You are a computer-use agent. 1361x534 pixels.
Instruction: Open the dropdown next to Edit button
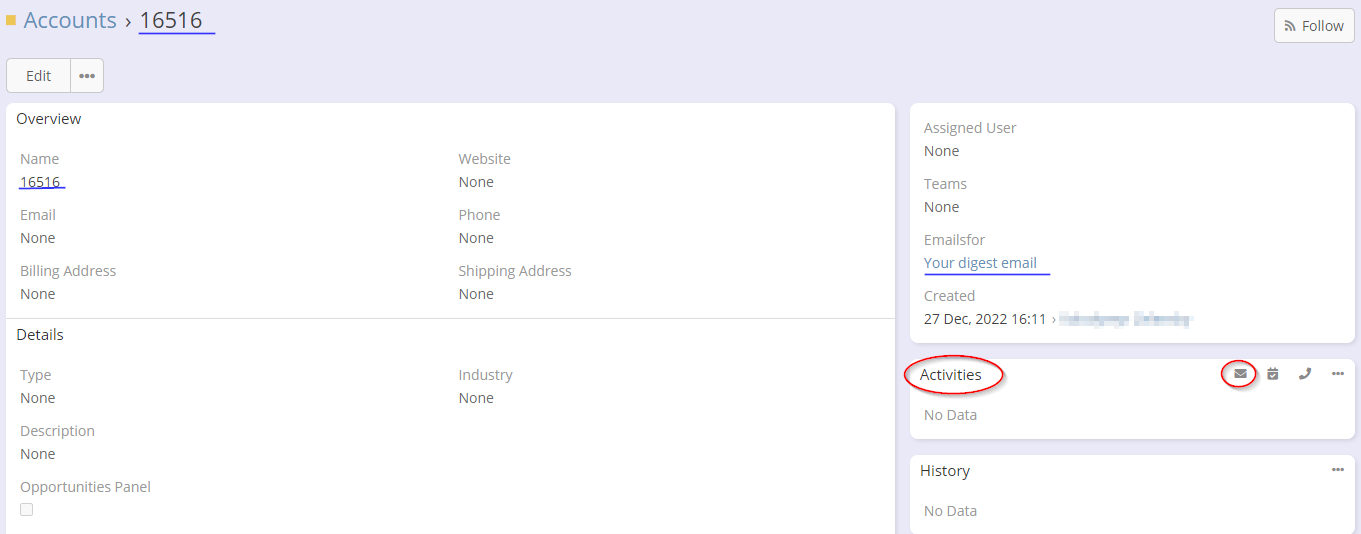87,76
